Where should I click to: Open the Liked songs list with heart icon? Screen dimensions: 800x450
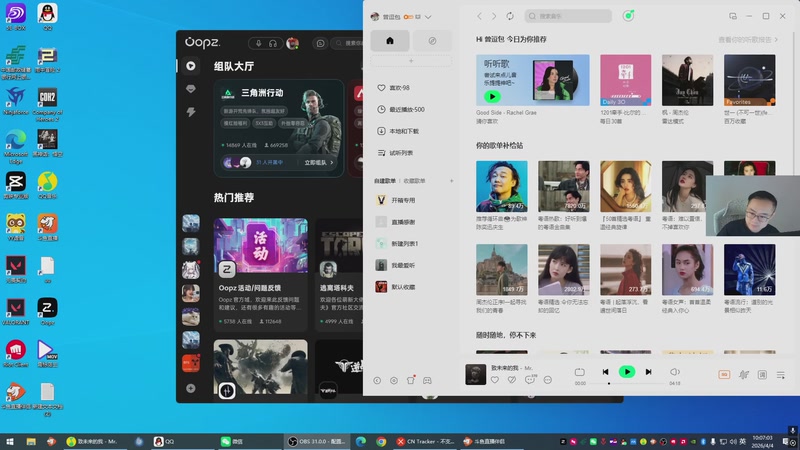click(393, 88)
